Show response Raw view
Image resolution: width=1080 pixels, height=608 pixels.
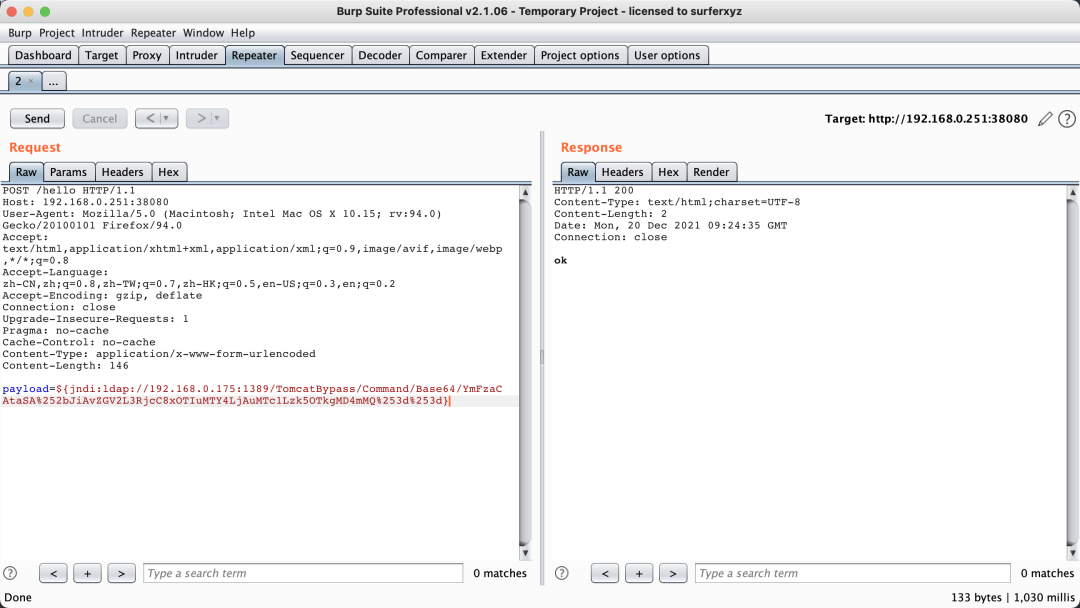[578, 172]
